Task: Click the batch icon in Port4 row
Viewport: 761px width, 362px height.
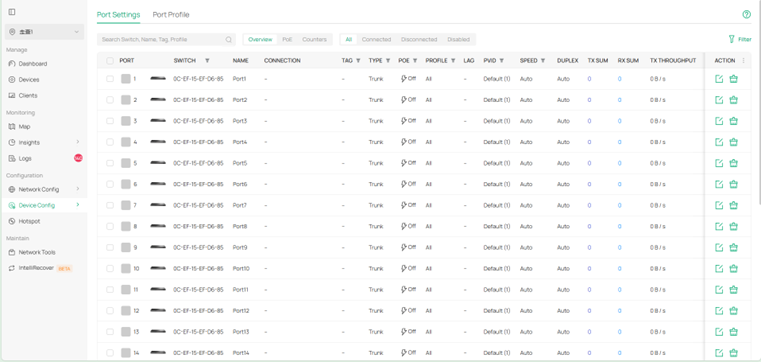Action: (x=733, y=142)
